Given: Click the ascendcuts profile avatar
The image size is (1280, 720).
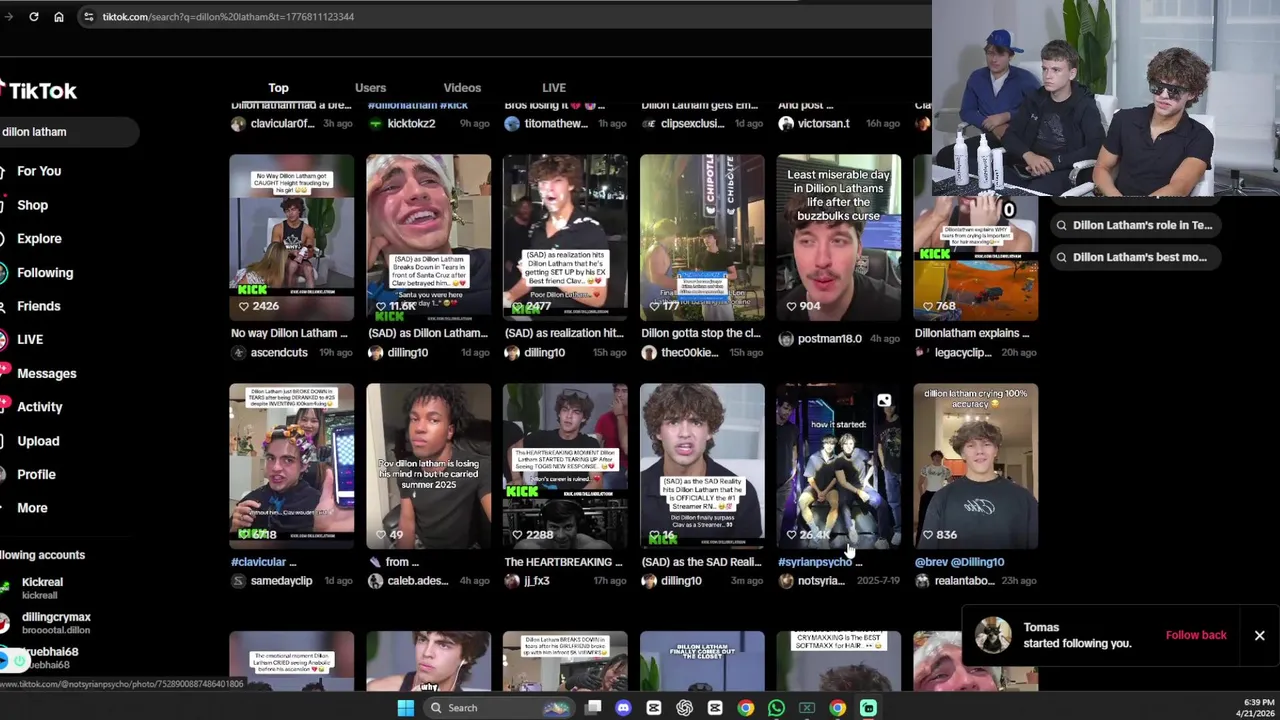Looking at the screenshot, I should click(x=238, y=353).
